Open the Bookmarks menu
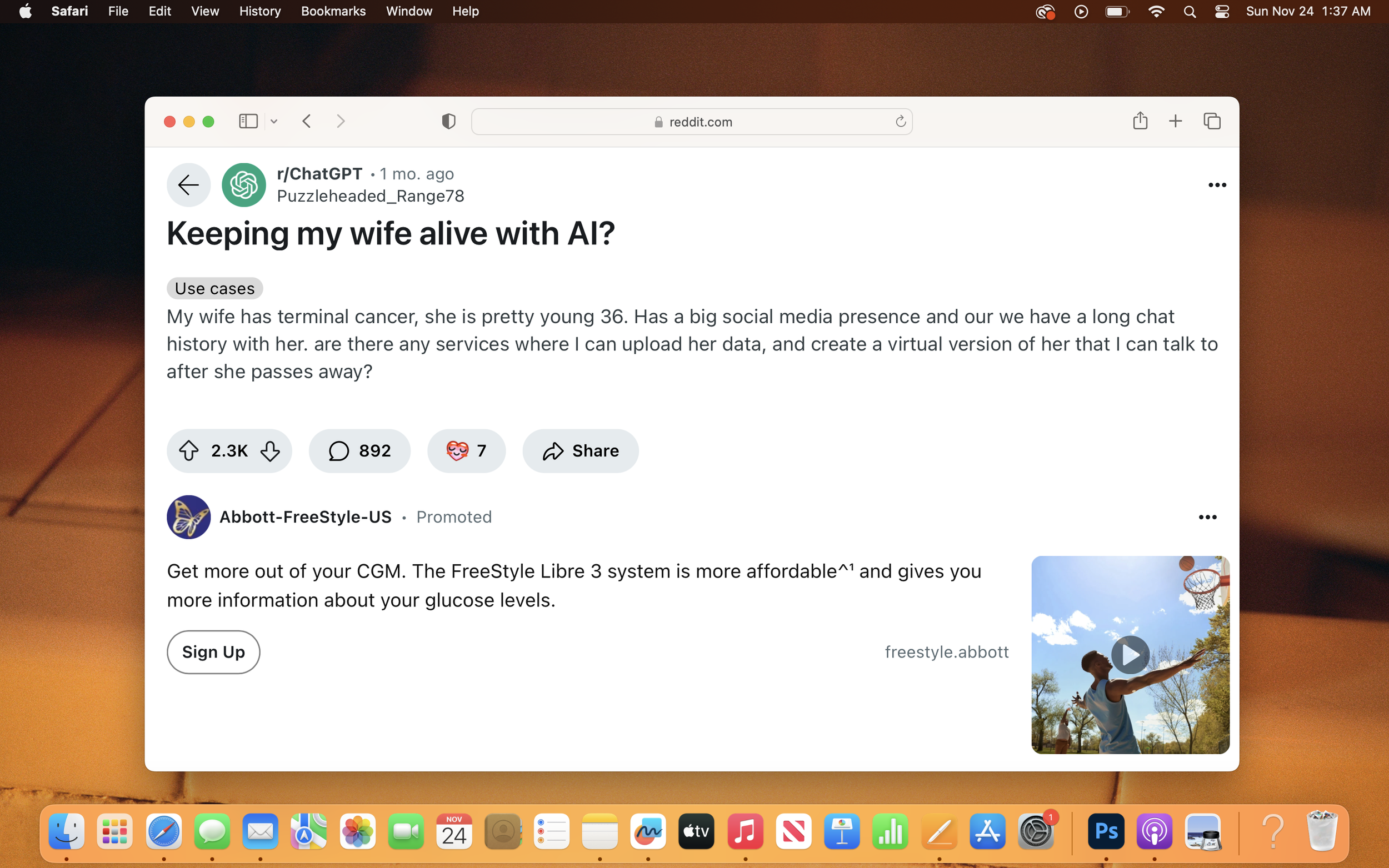 tap(333, 12)
